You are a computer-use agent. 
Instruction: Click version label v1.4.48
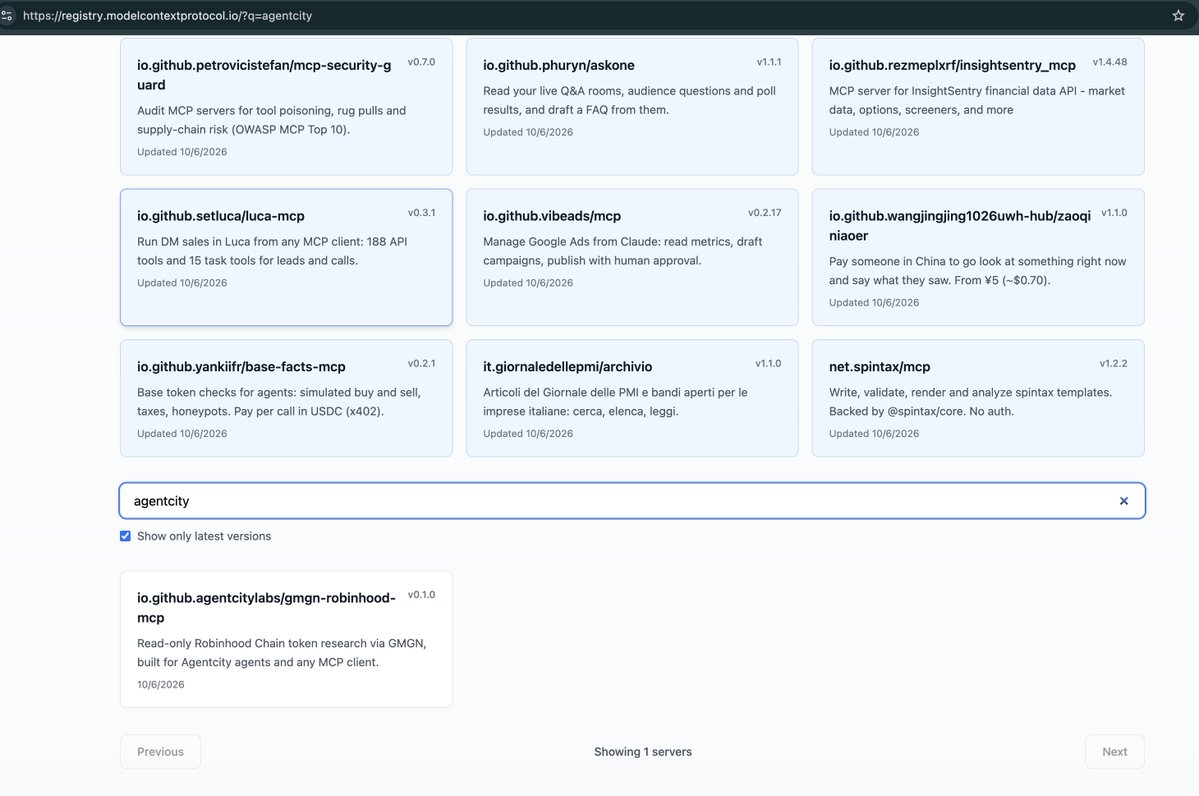click(x=1110, y=62)
